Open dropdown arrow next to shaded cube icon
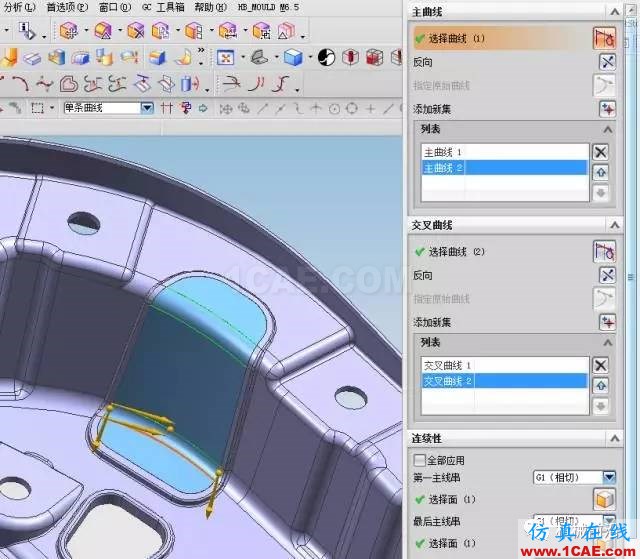 click(x=310, y=58)
